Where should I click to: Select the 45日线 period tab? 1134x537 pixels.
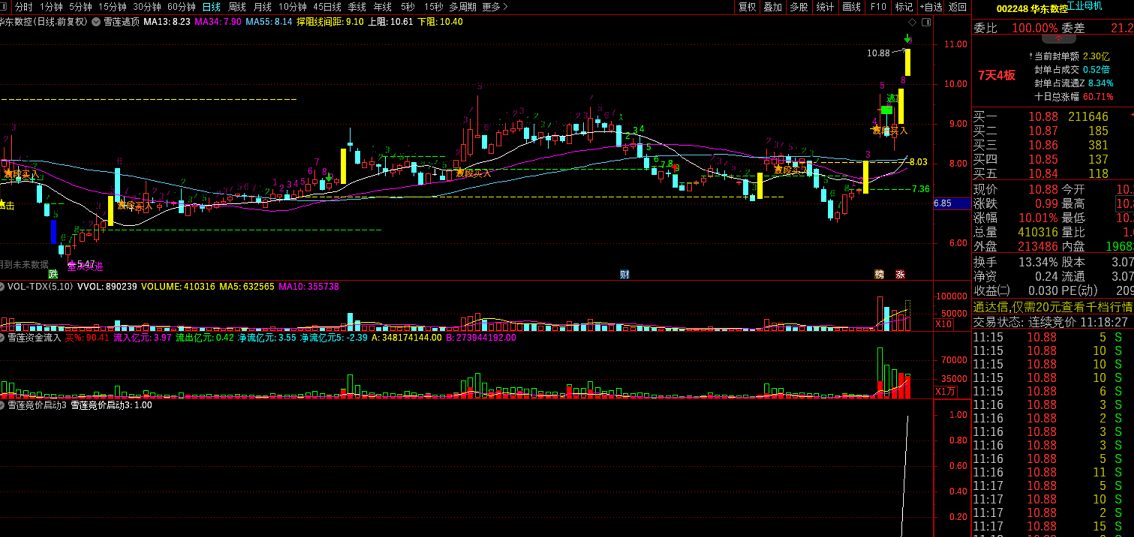pos(327,7)
